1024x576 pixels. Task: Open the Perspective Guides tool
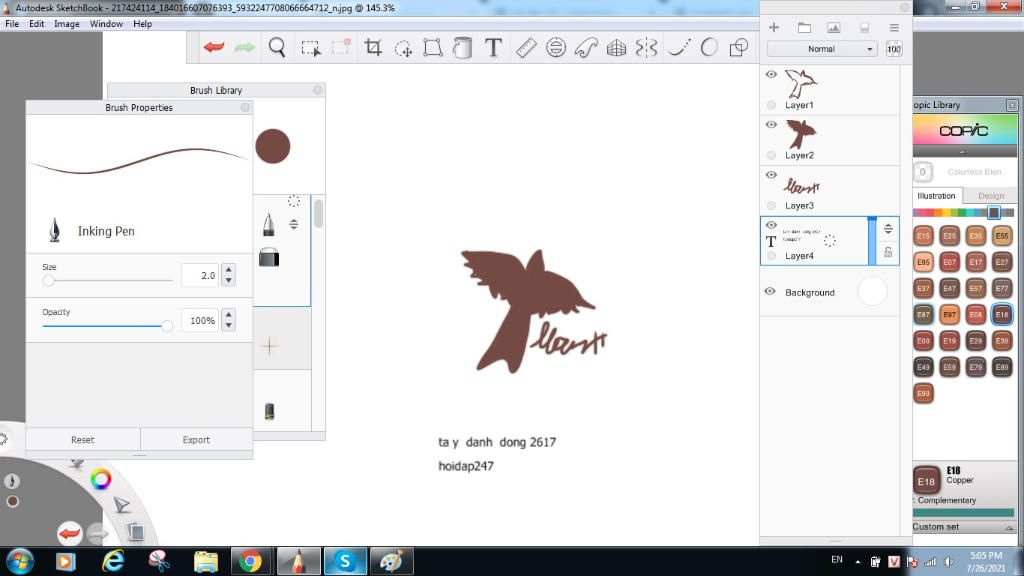coord(616,48)
